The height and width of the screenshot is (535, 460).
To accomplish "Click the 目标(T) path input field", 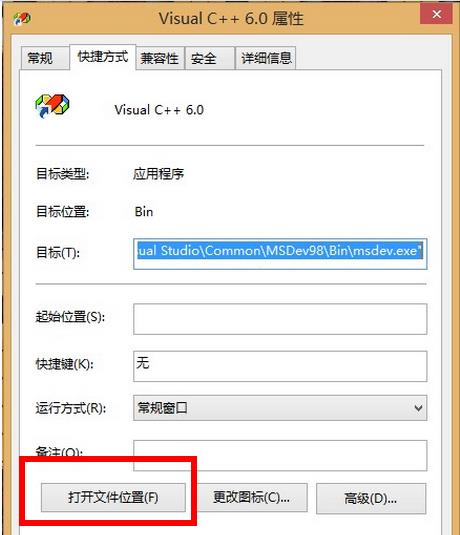I will [x=280, y=254].
